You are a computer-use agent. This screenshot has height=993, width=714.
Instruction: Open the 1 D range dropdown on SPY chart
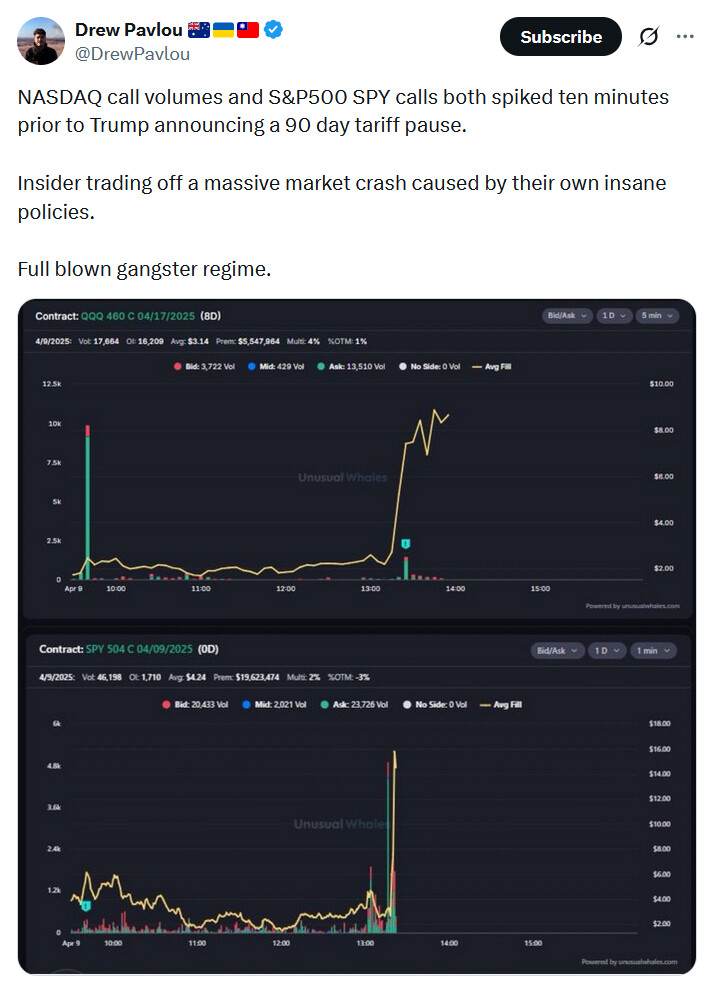pos(607,650)
